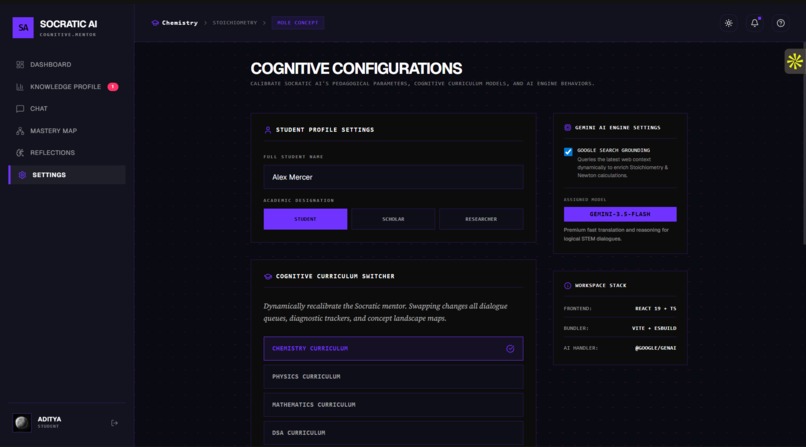Click the Chemistry graduation cap icon in breadcrumb
Image resolution: width=806 pixels, height=447 pixels.
point(155,23)
